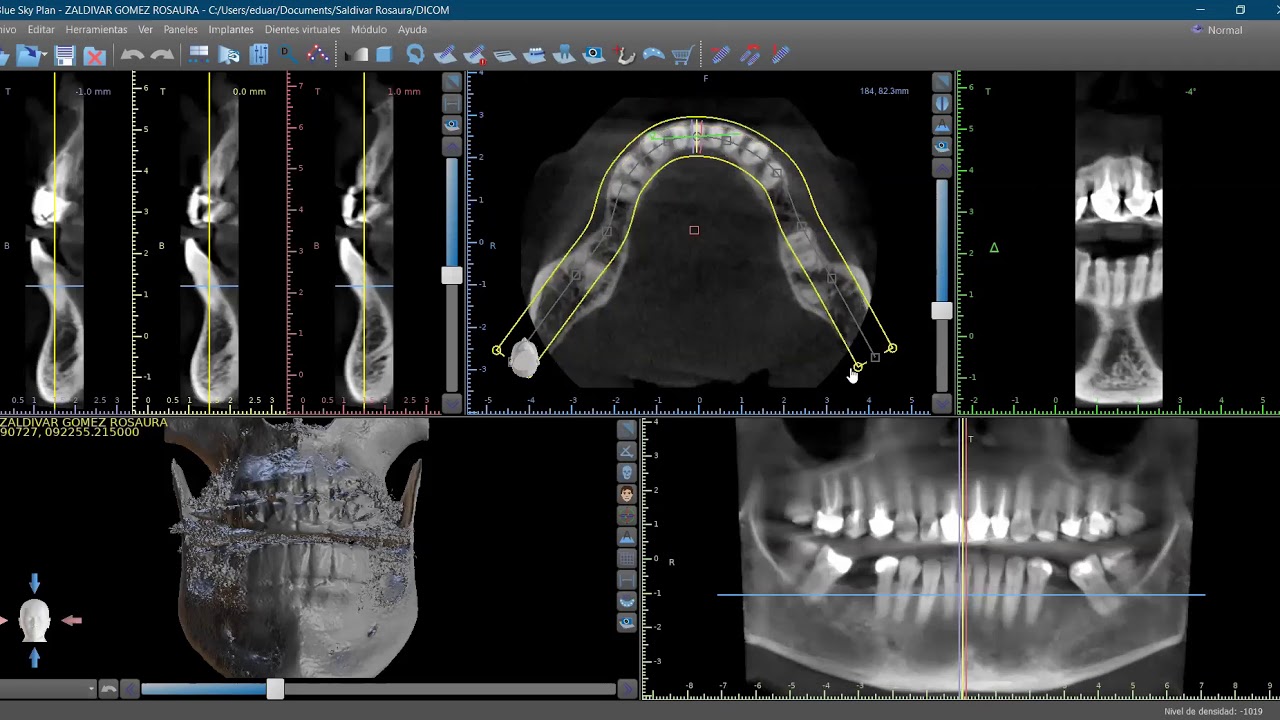Click the red hook anchor toolbar icon
Image resolution: width=1280 pixels, height=720 pixels.
pyautogui.click(x=624, y=55)
